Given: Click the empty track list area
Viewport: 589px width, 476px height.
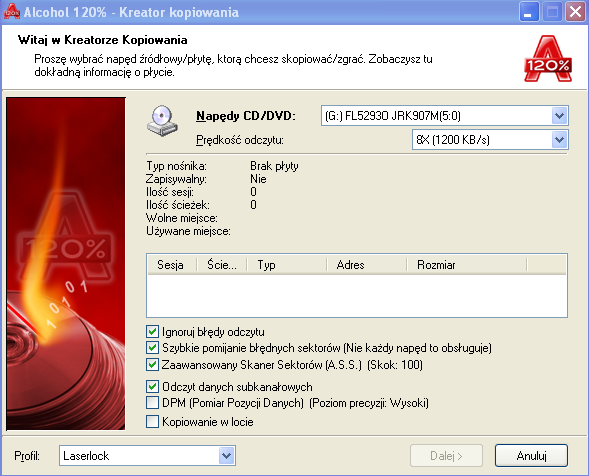Looking at the screenshot, I should coord(356,296).
